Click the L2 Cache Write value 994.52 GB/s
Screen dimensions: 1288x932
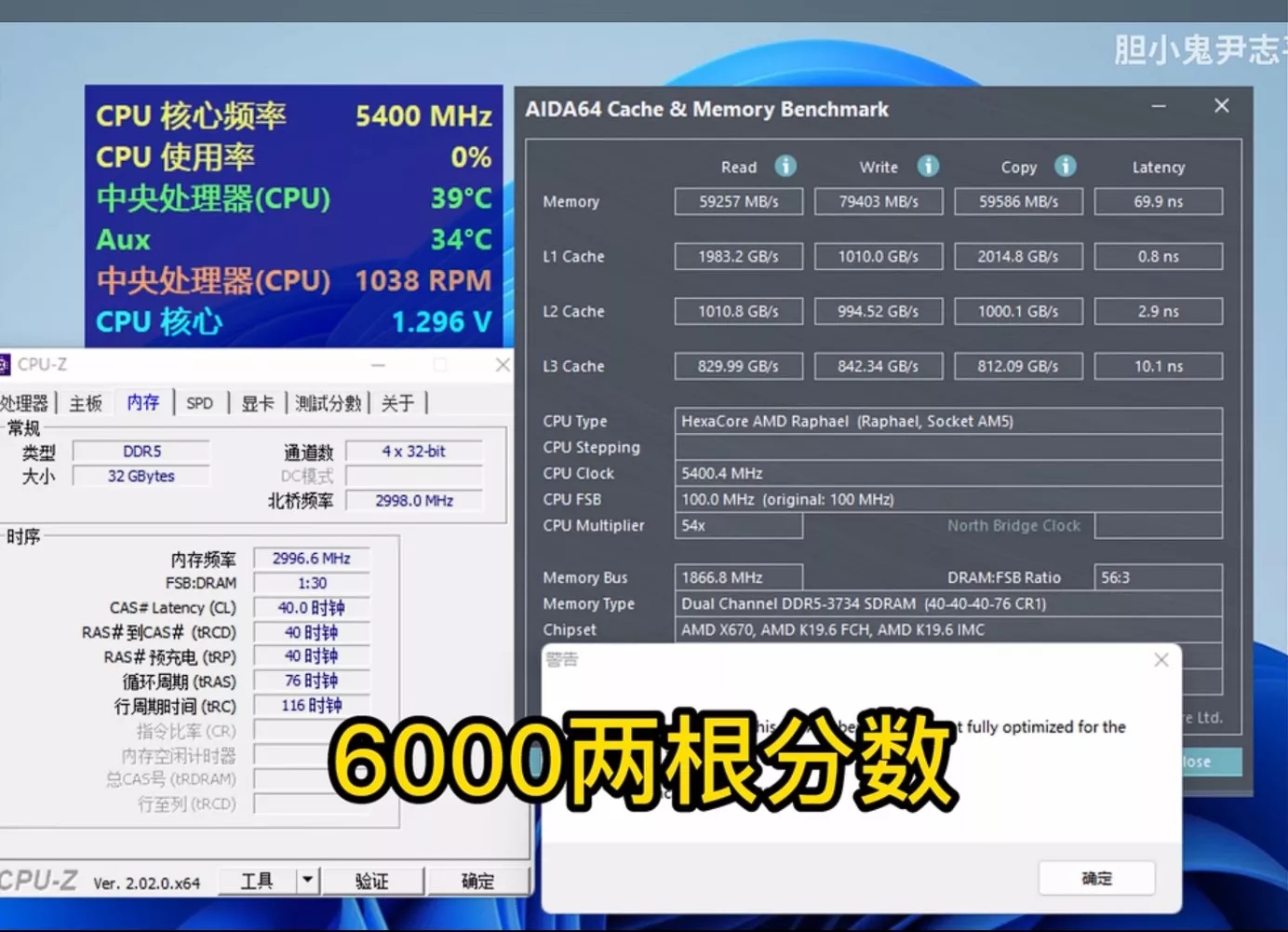point(879,312)
